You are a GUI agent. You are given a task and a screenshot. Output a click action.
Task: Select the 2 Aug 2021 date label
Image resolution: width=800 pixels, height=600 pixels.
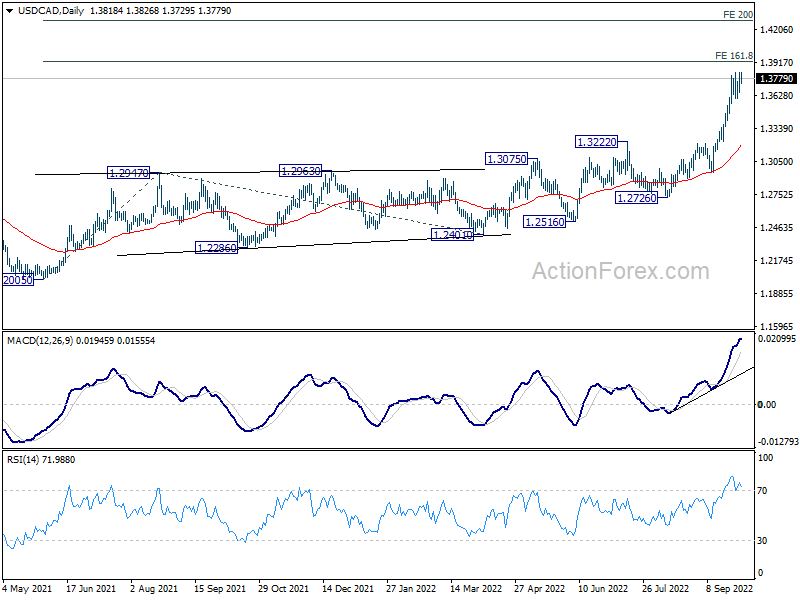154,589
